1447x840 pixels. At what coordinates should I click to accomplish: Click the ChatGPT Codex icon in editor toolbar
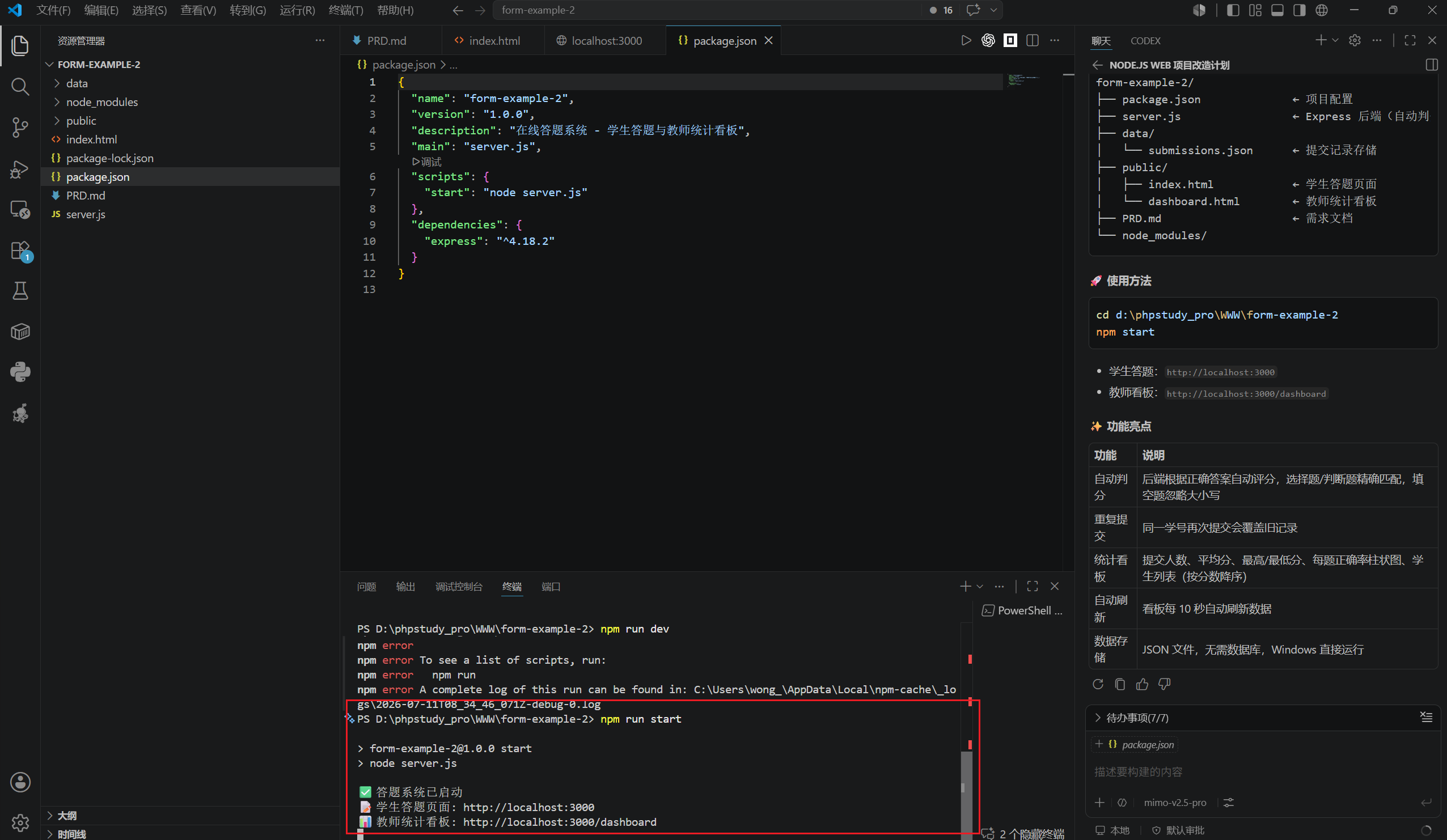click(x=988, y=40)
